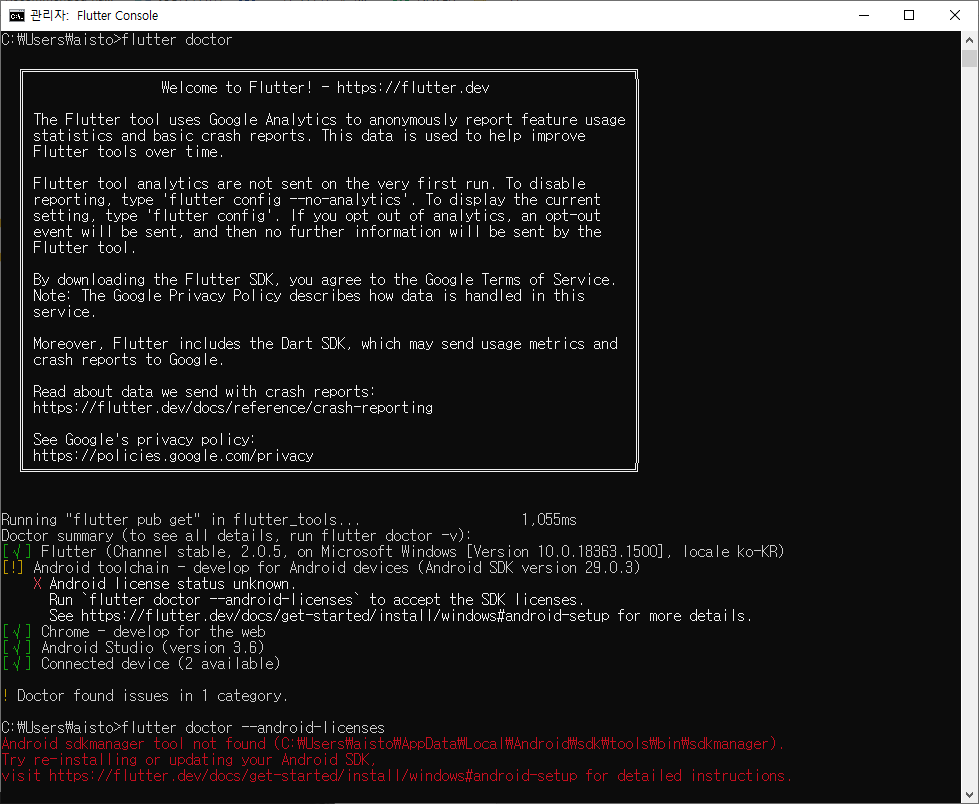979x804 pixels.
Task: Click the red X beside Android license status
Action: (37, 584)
